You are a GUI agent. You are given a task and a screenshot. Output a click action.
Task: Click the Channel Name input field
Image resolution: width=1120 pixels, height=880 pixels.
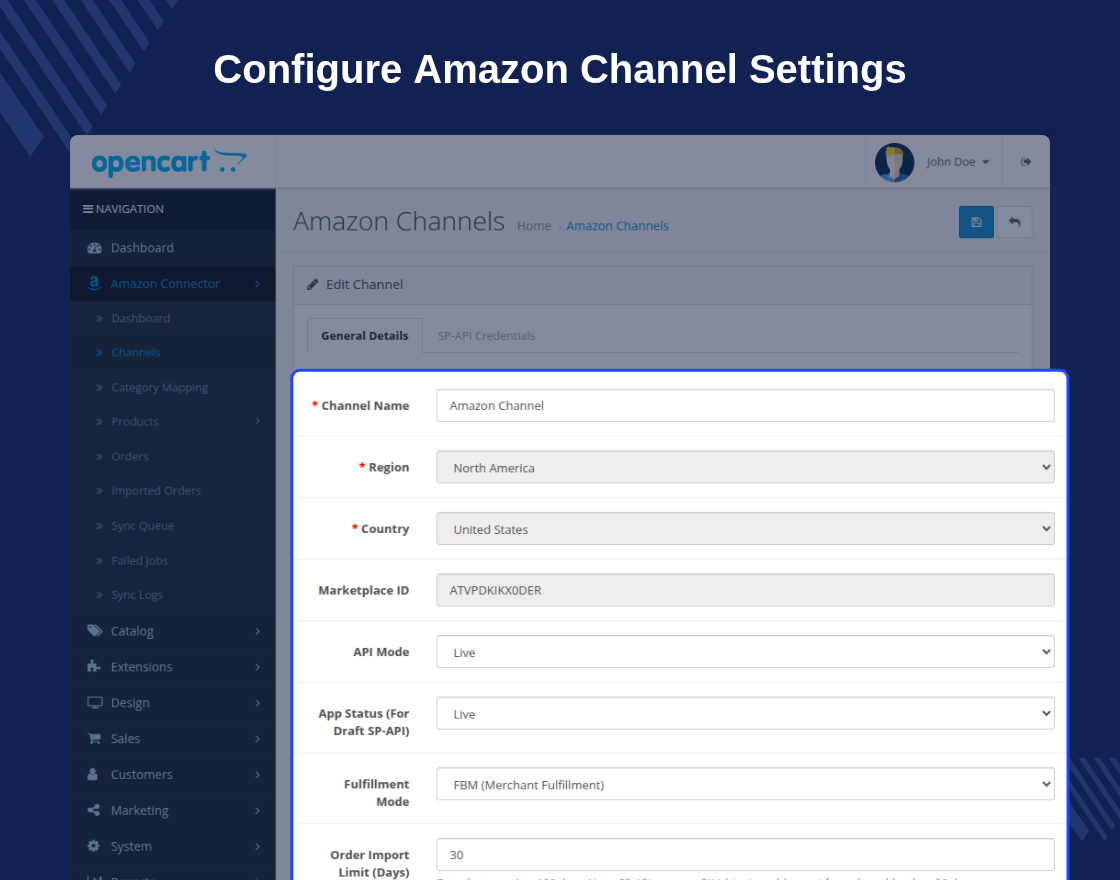point(745,405)
